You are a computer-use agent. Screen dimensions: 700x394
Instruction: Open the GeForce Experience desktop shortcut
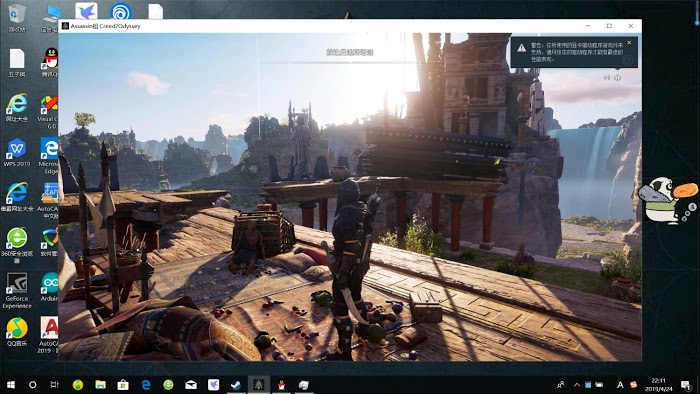point(17,290)
